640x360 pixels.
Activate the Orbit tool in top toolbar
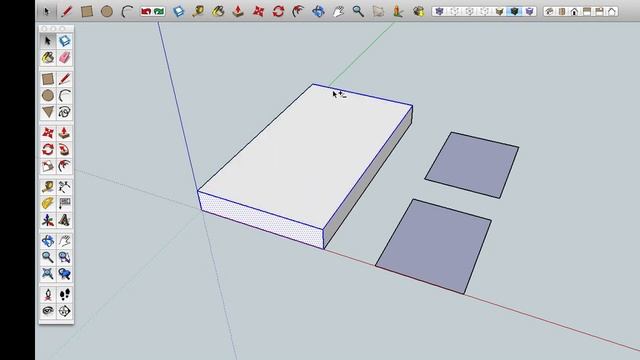(318, 11)
